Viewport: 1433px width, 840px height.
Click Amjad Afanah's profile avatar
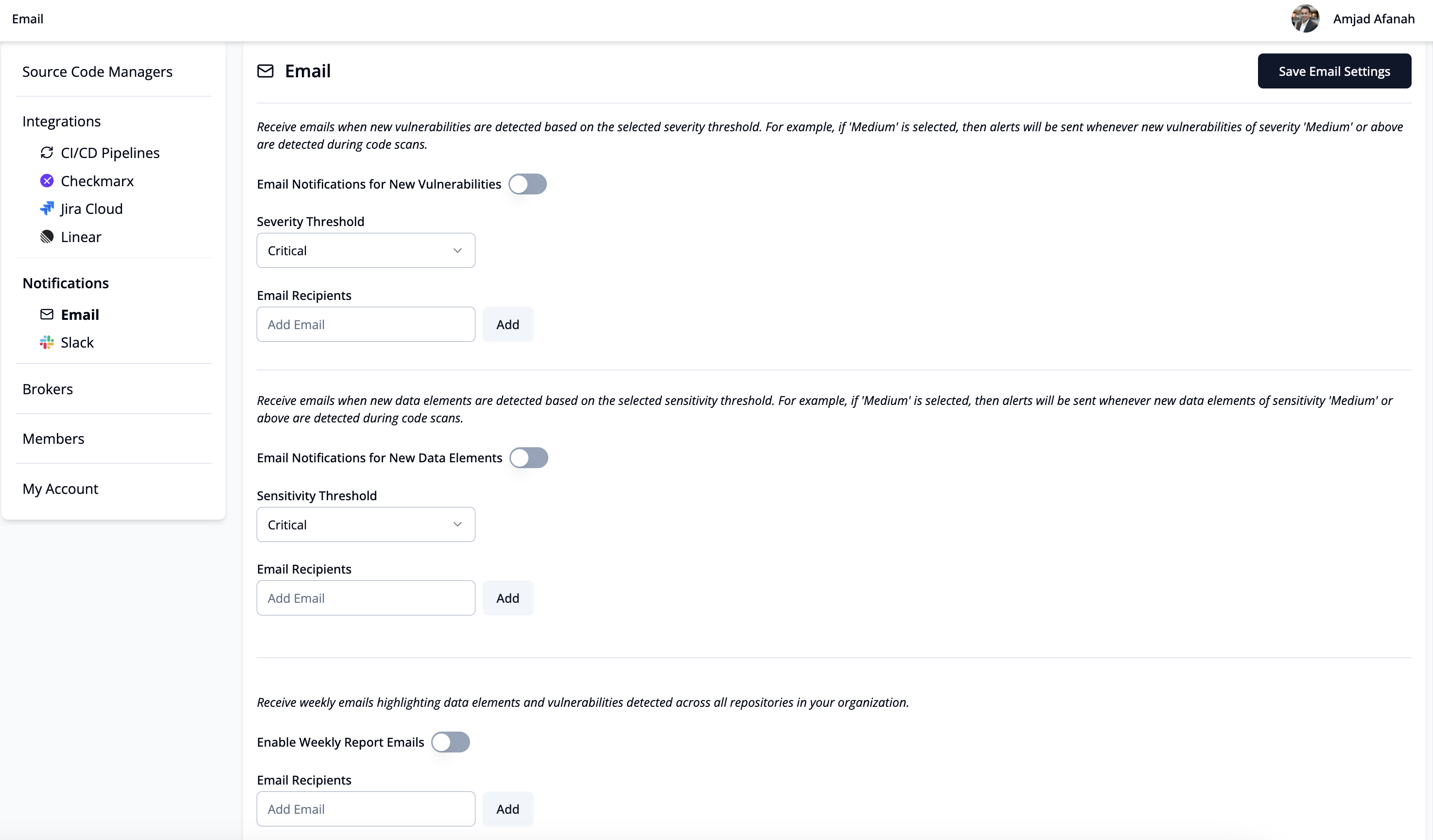pos(1305,19)
